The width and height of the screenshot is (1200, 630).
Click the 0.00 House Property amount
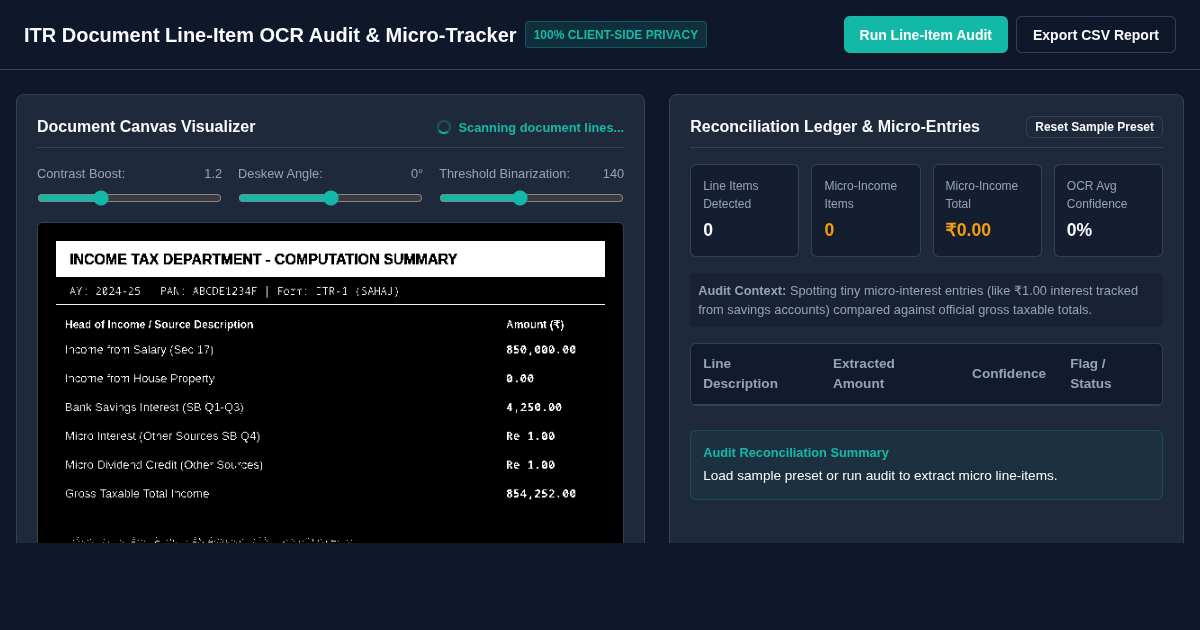(520, 379)
